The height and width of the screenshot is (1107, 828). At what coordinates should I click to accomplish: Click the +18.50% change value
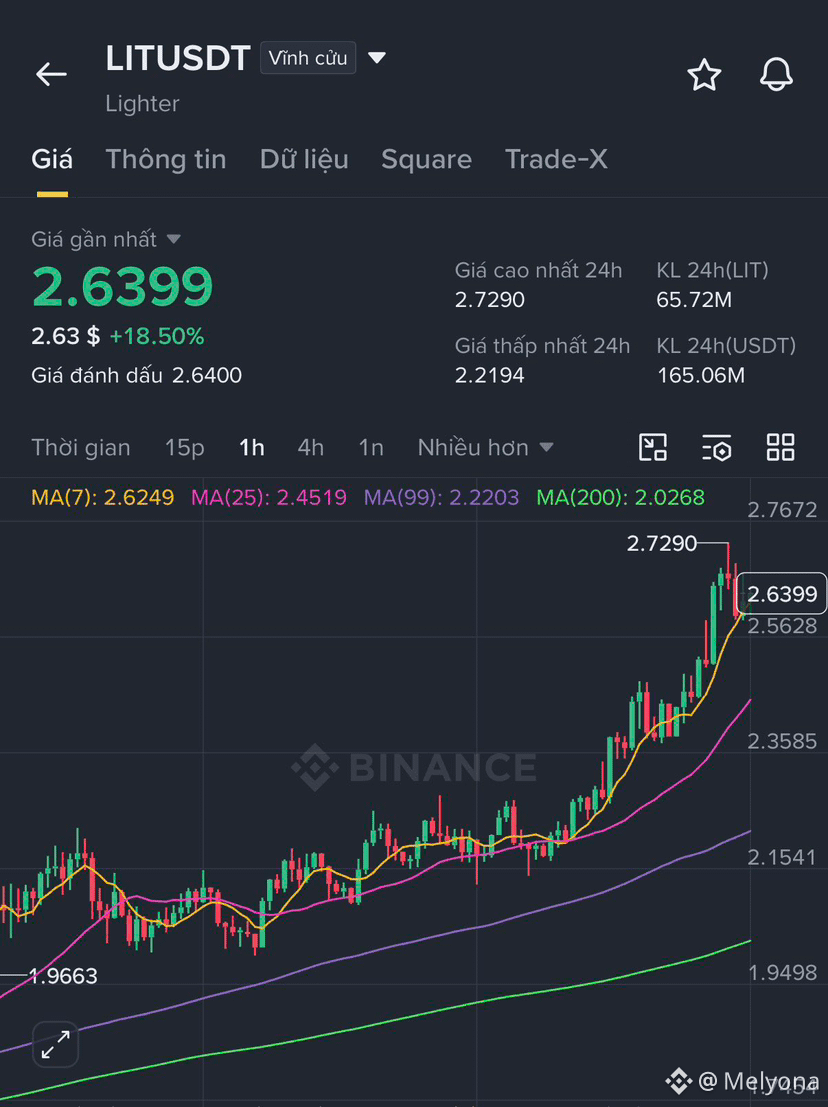click(157, 336)
